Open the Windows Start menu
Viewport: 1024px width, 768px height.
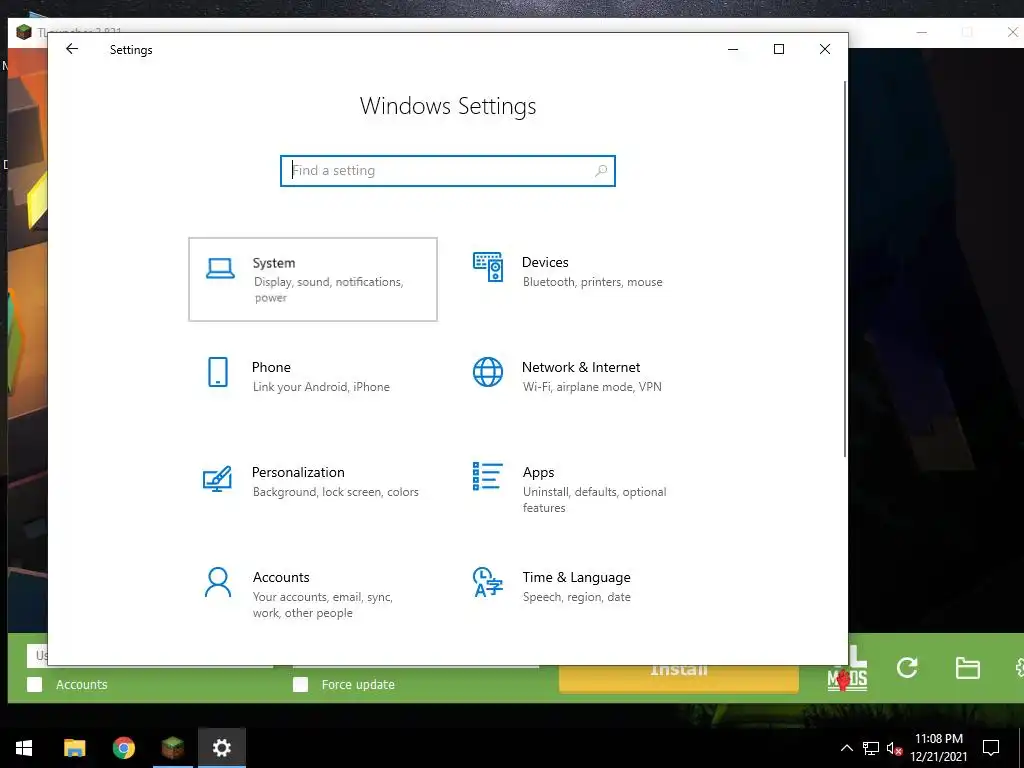24,748
